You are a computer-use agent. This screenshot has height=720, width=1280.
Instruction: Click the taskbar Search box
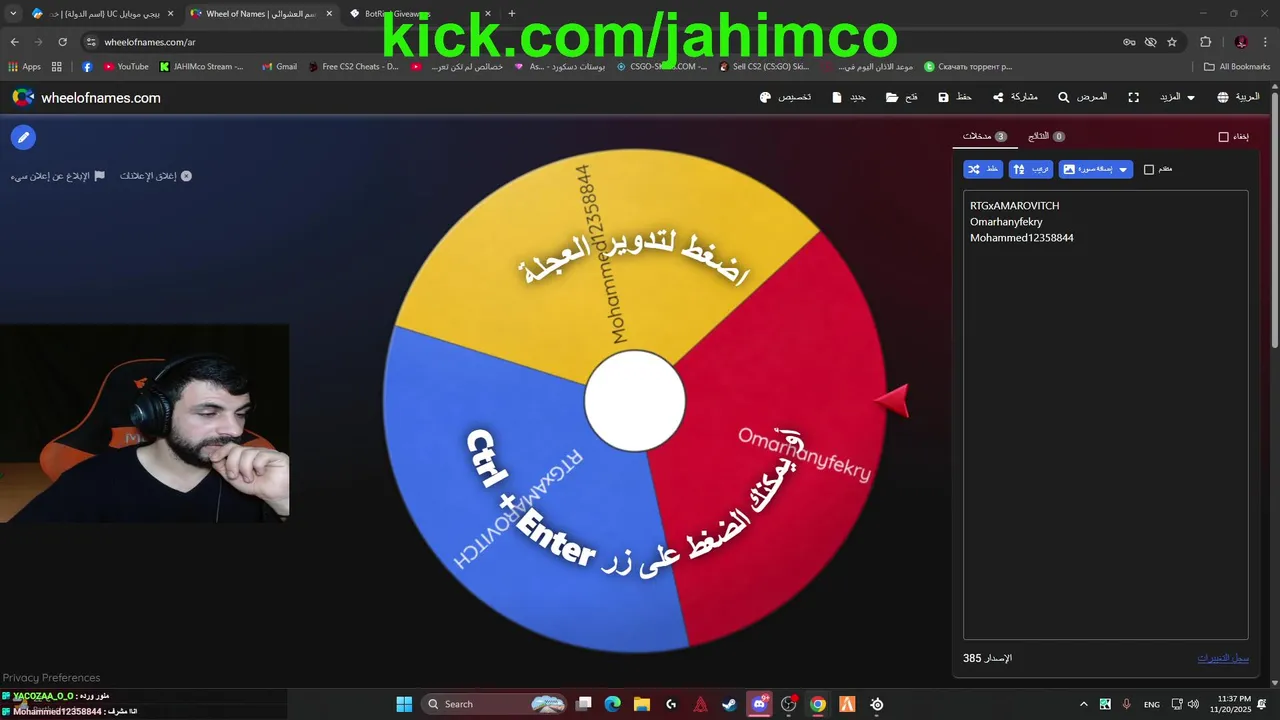(x=494, y=704)
